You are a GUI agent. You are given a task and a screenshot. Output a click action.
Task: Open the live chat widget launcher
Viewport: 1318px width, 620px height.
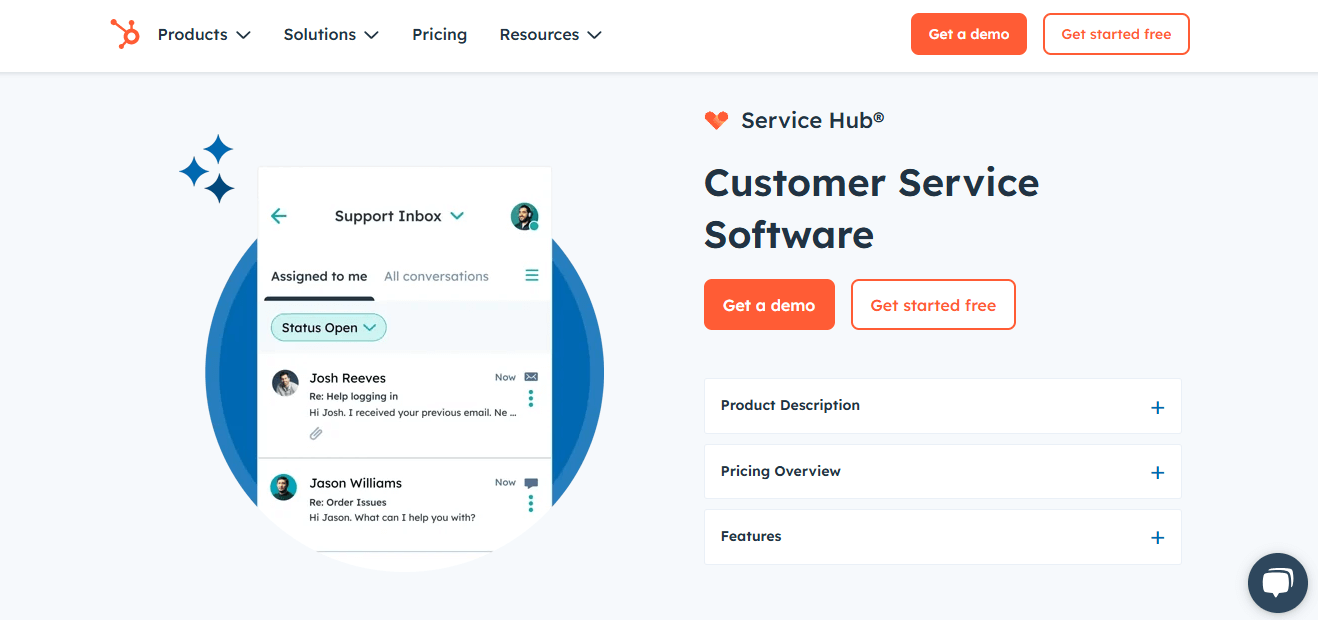[1277, 582]
